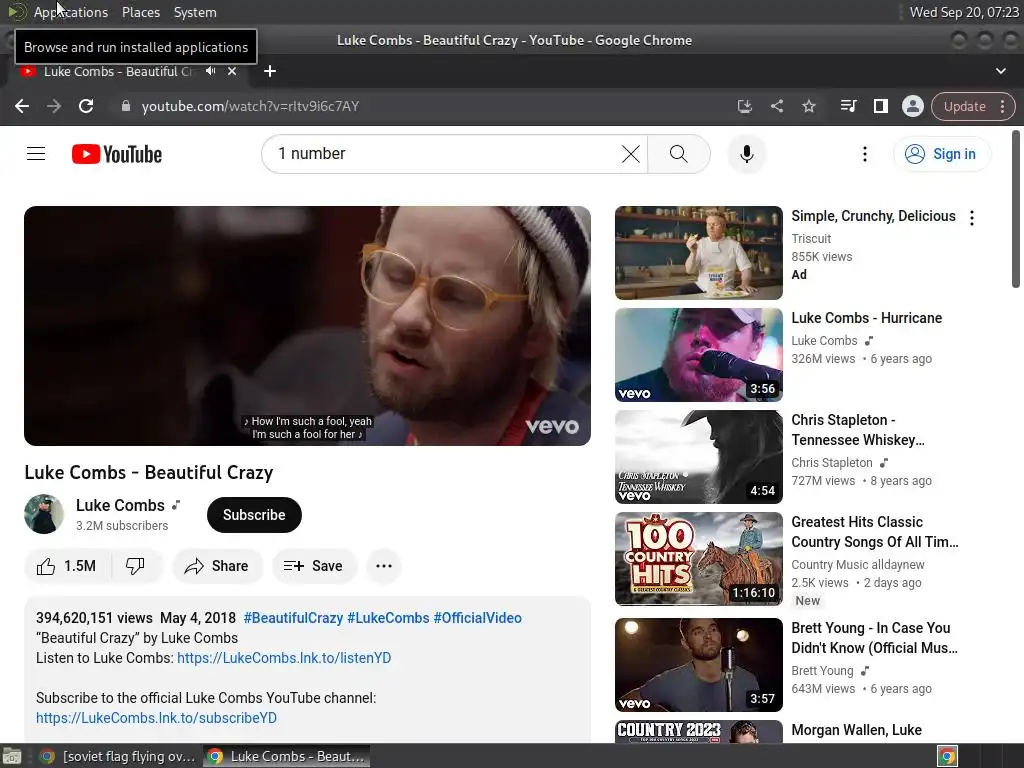
Task: Click show desktop icon in taskbar
Action: 12,756
